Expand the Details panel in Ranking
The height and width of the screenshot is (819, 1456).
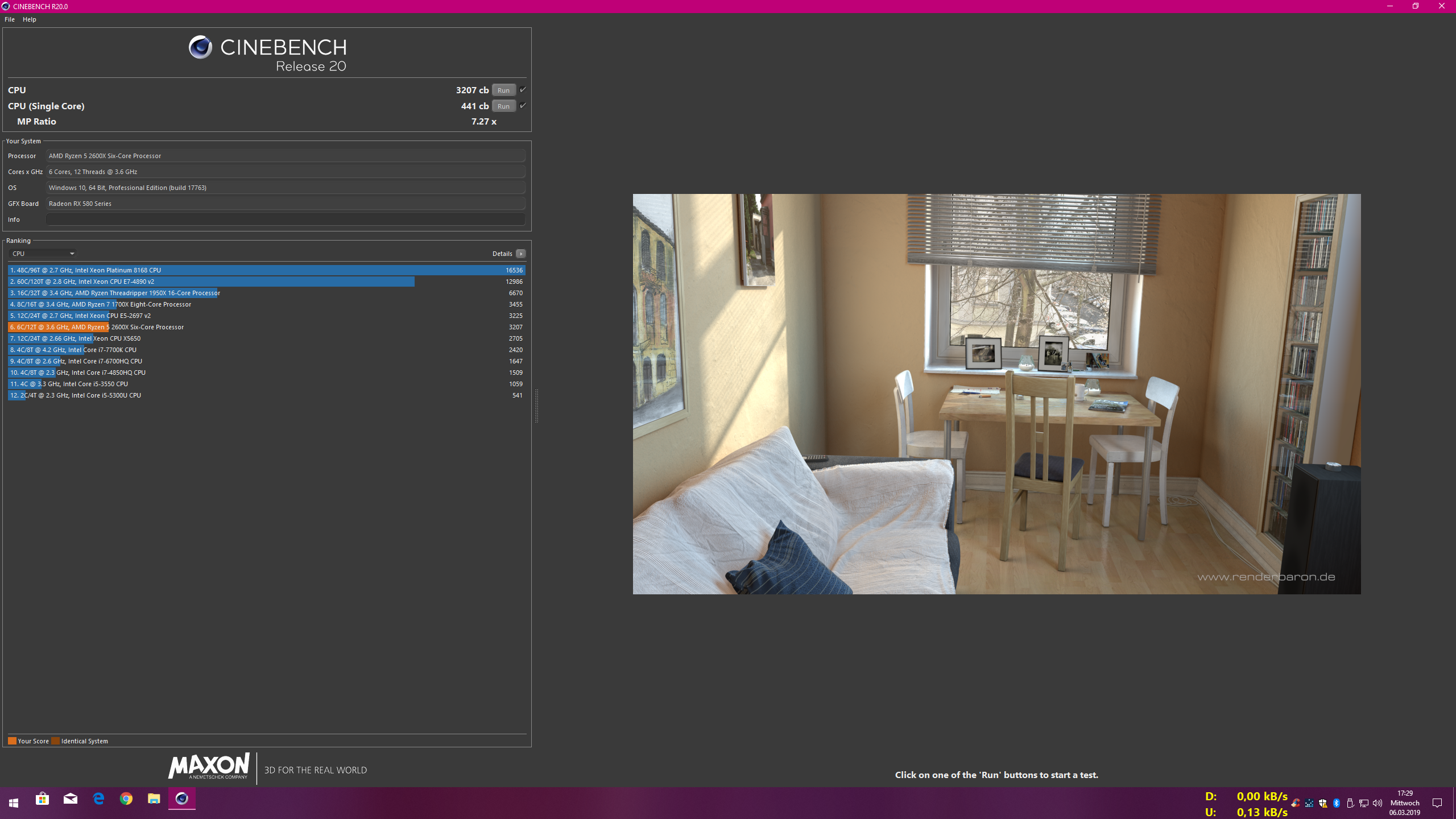click(521, 253)
